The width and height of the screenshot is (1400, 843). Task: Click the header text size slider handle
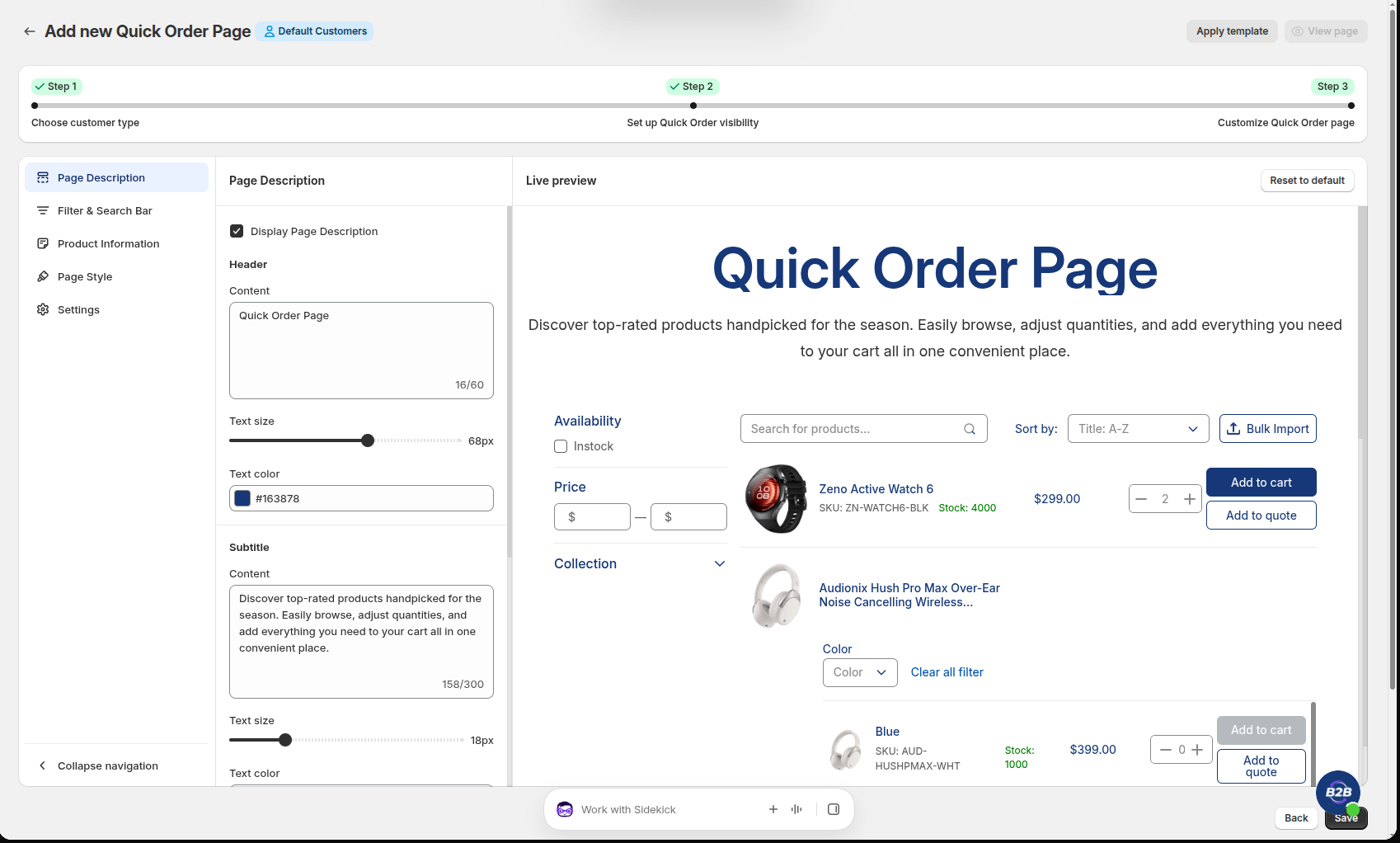coord(368,440)
